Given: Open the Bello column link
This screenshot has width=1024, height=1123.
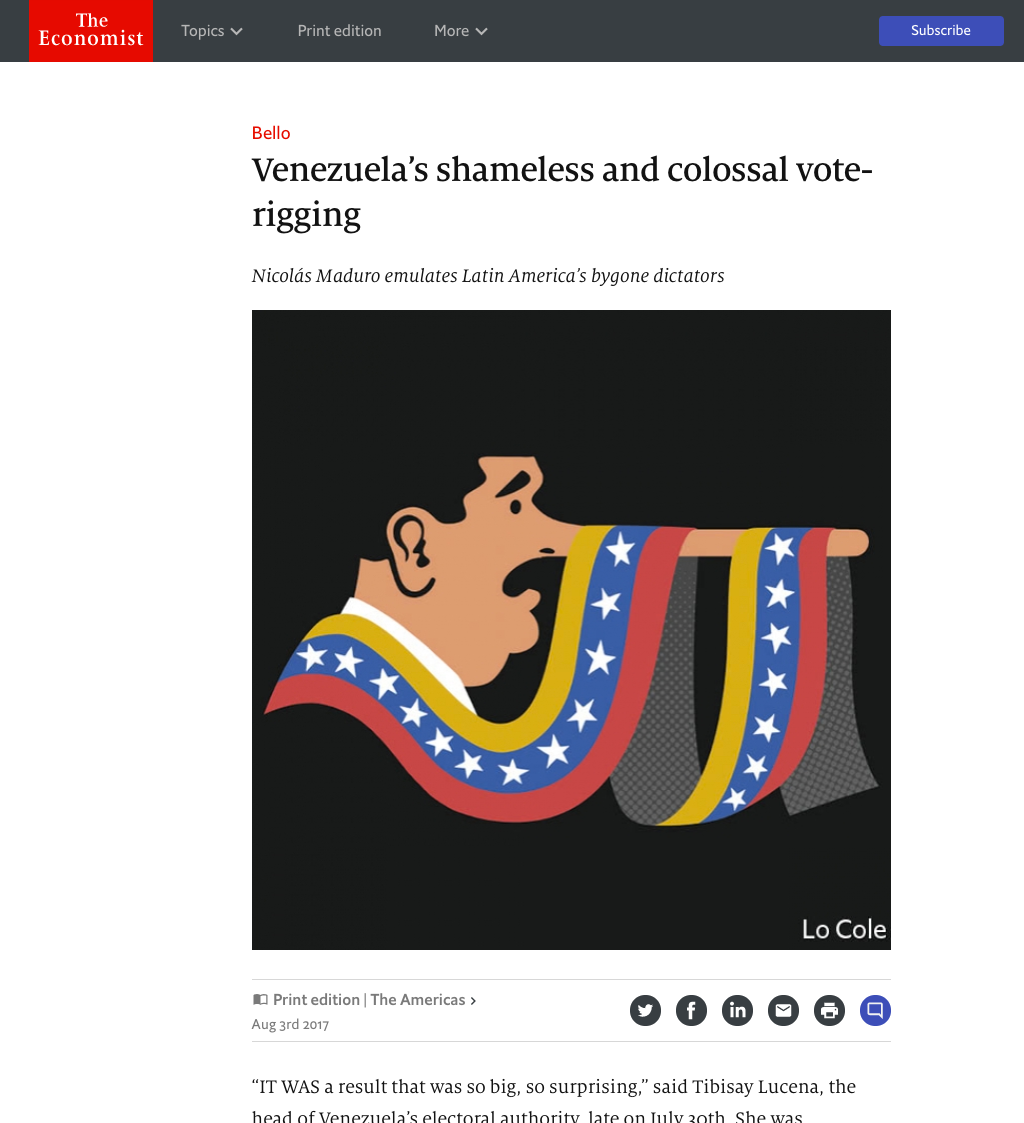Looking at the screenshot, I should (x=271, y=133).
